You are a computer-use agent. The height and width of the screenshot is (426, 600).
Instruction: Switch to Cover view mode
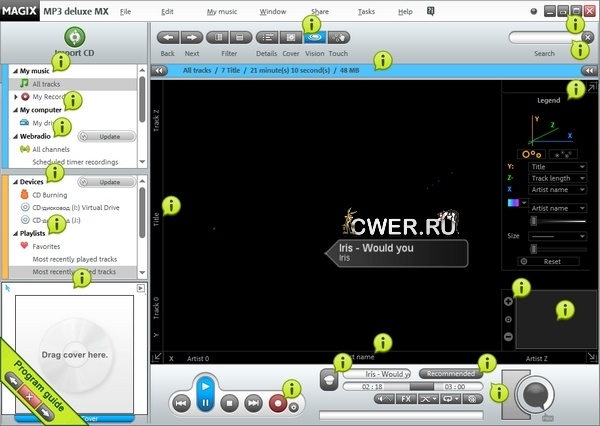coord(291,37)
